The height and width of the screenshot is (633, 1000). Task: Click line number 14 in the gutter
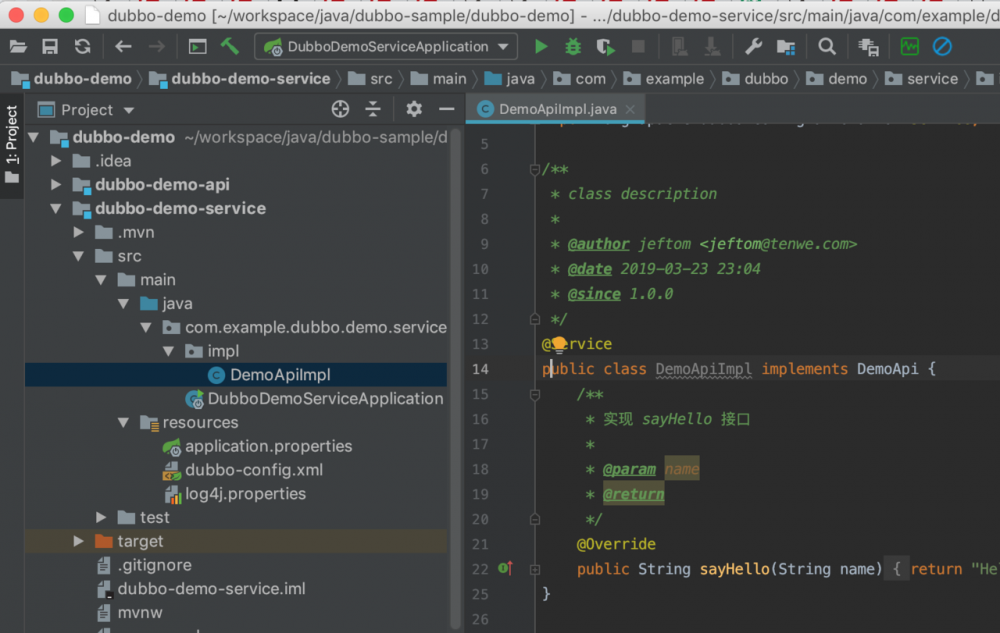[483, 368]
